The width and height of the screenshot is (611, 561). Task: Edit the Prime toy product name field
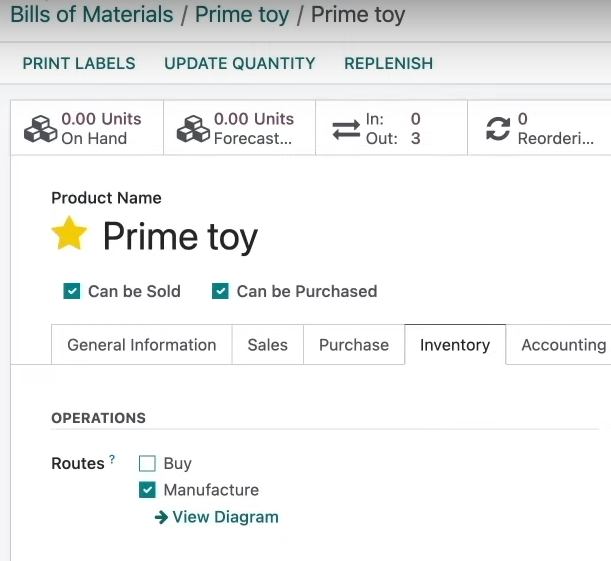[x=180, y=236]
